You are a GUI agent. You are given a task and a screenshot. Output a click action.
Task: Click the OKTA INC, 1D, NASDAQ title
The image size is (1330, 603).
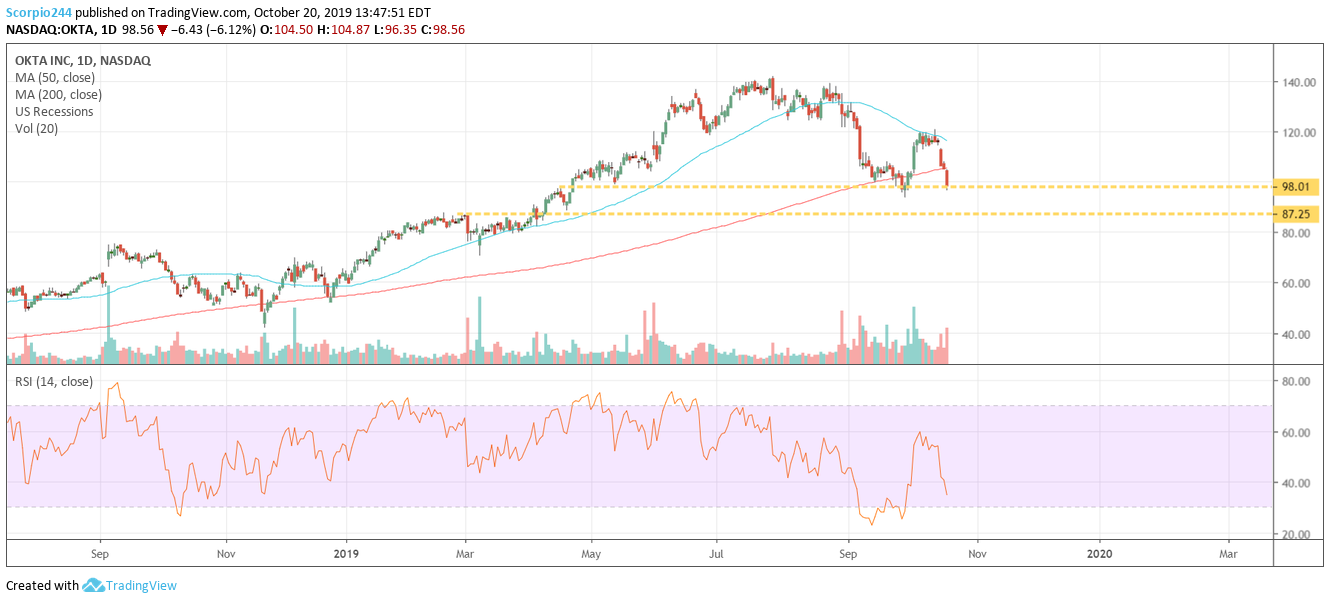coord(83,61)
